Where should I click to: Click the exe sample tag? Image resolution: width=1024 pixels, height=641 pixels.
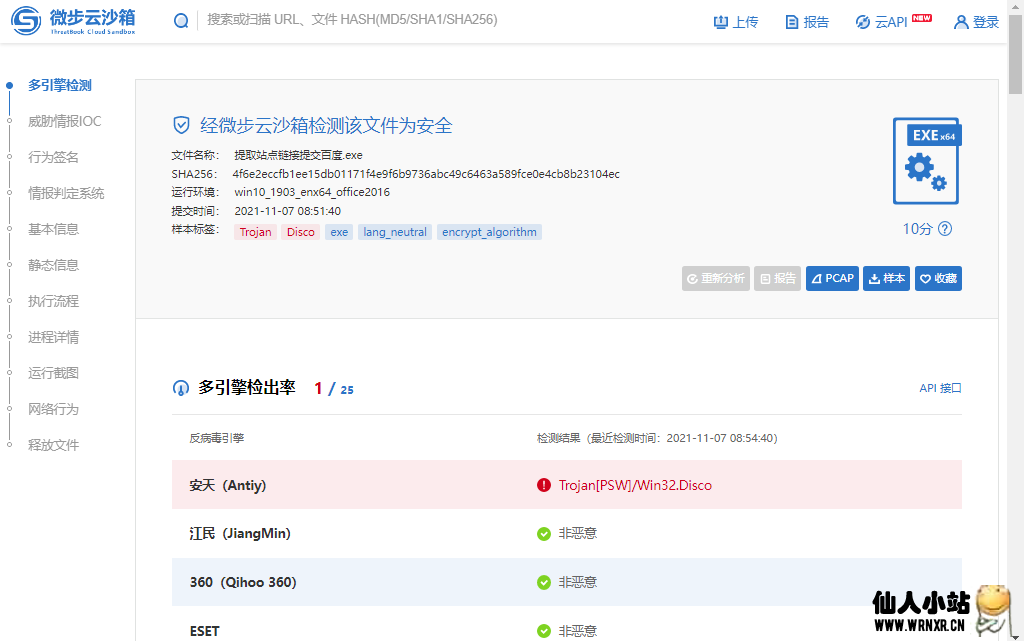pyautogui.click(x=339, y=232)
